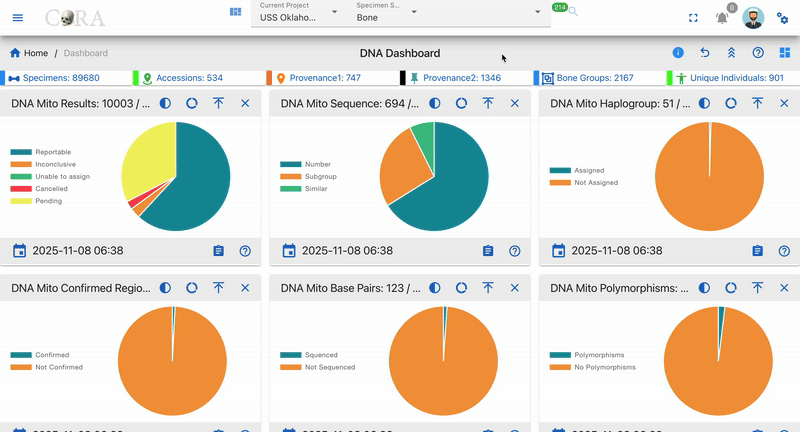Viewport: 800px width, 432px height.
Task: Refresh the DNA Mito Base Pairs card
Action: tap(461, 288)
